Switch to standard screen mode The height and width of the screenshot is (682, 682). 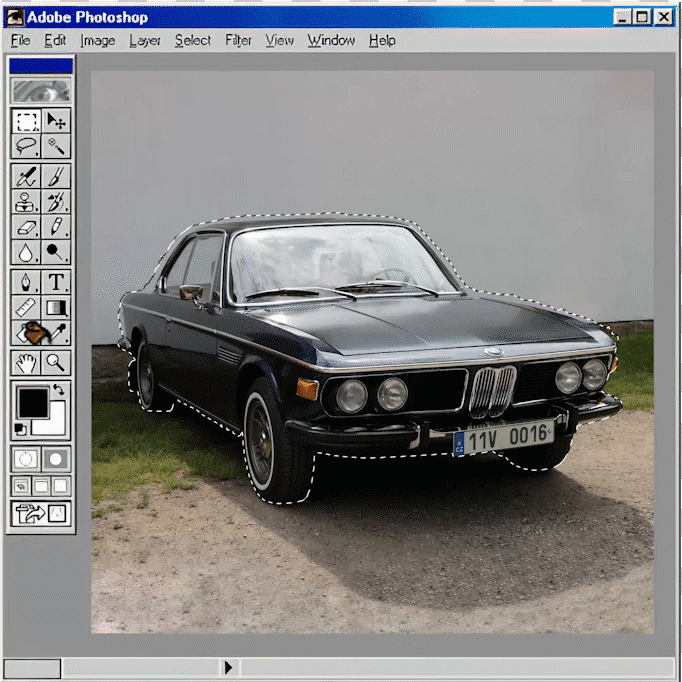(x=21, y=486)
